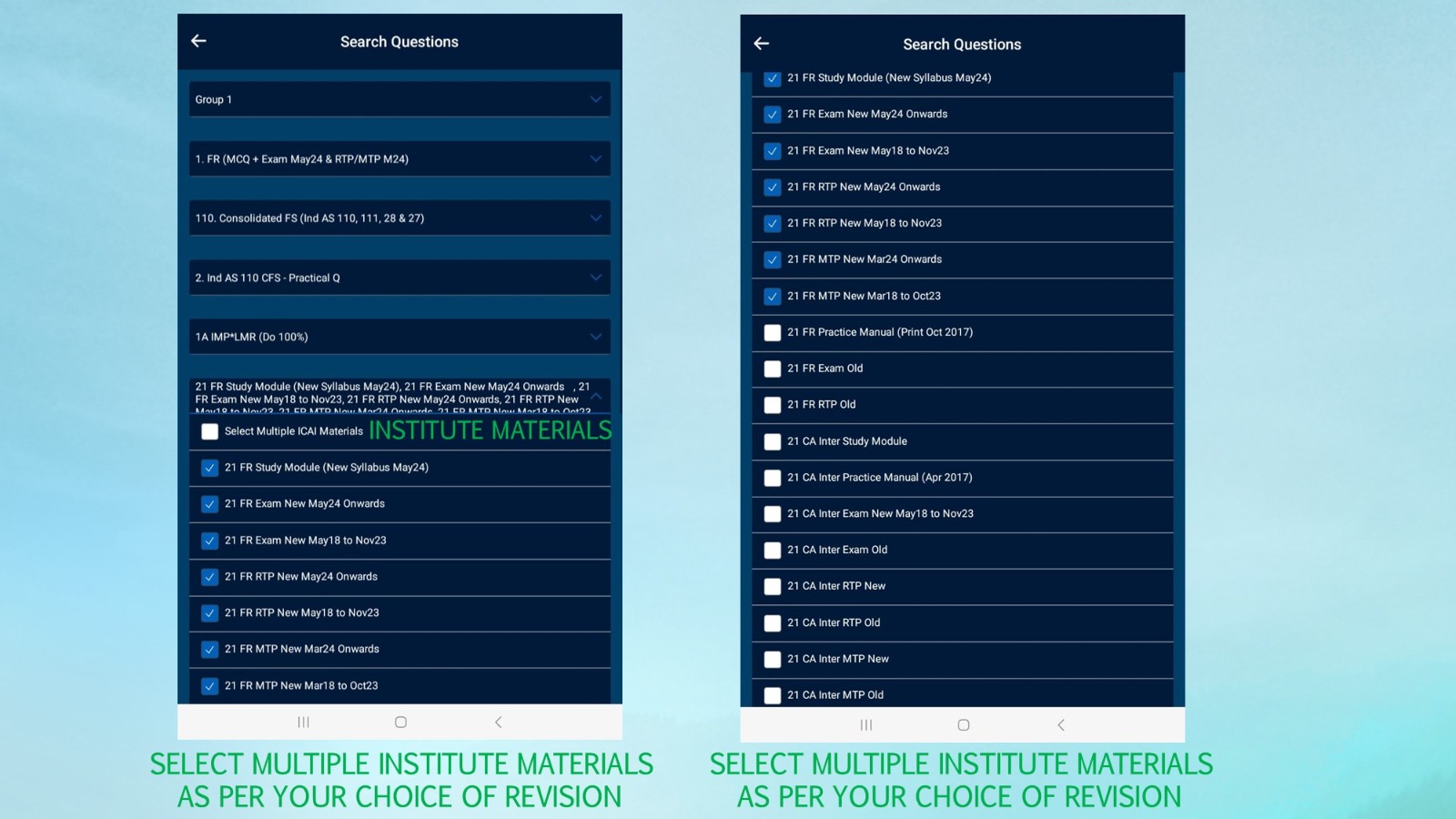1456x819 pixels.
Task: Check the 21 CA Inter MTP New option
Action: pos(773,659)
